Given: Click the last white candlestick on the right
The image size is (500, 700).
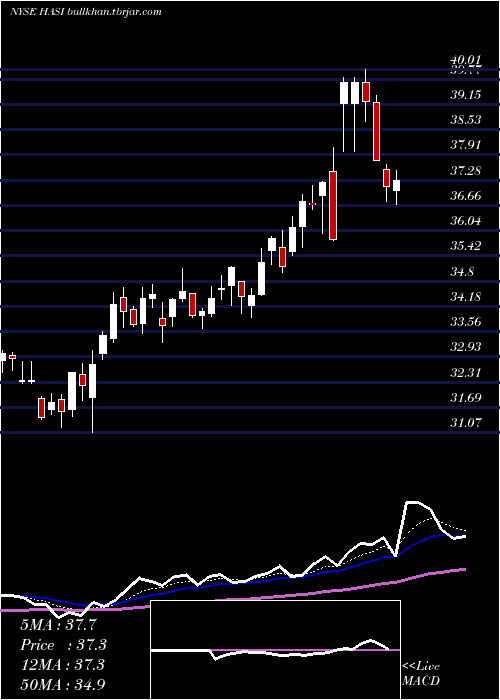Looking at the screenshot, I should click(x=396, y=185).
